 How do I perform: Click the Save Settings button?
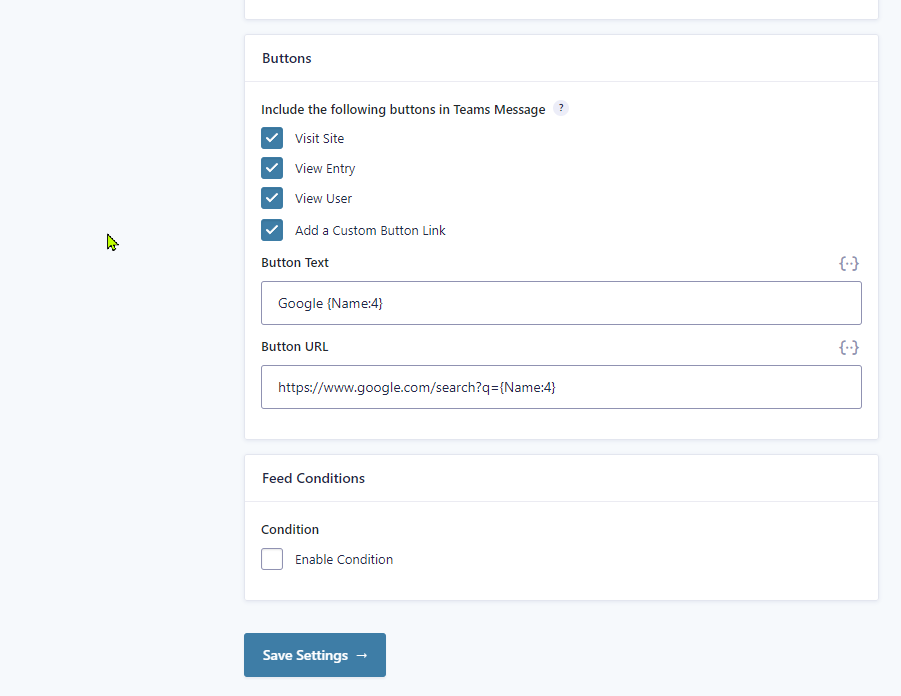(x=314, y=655)
